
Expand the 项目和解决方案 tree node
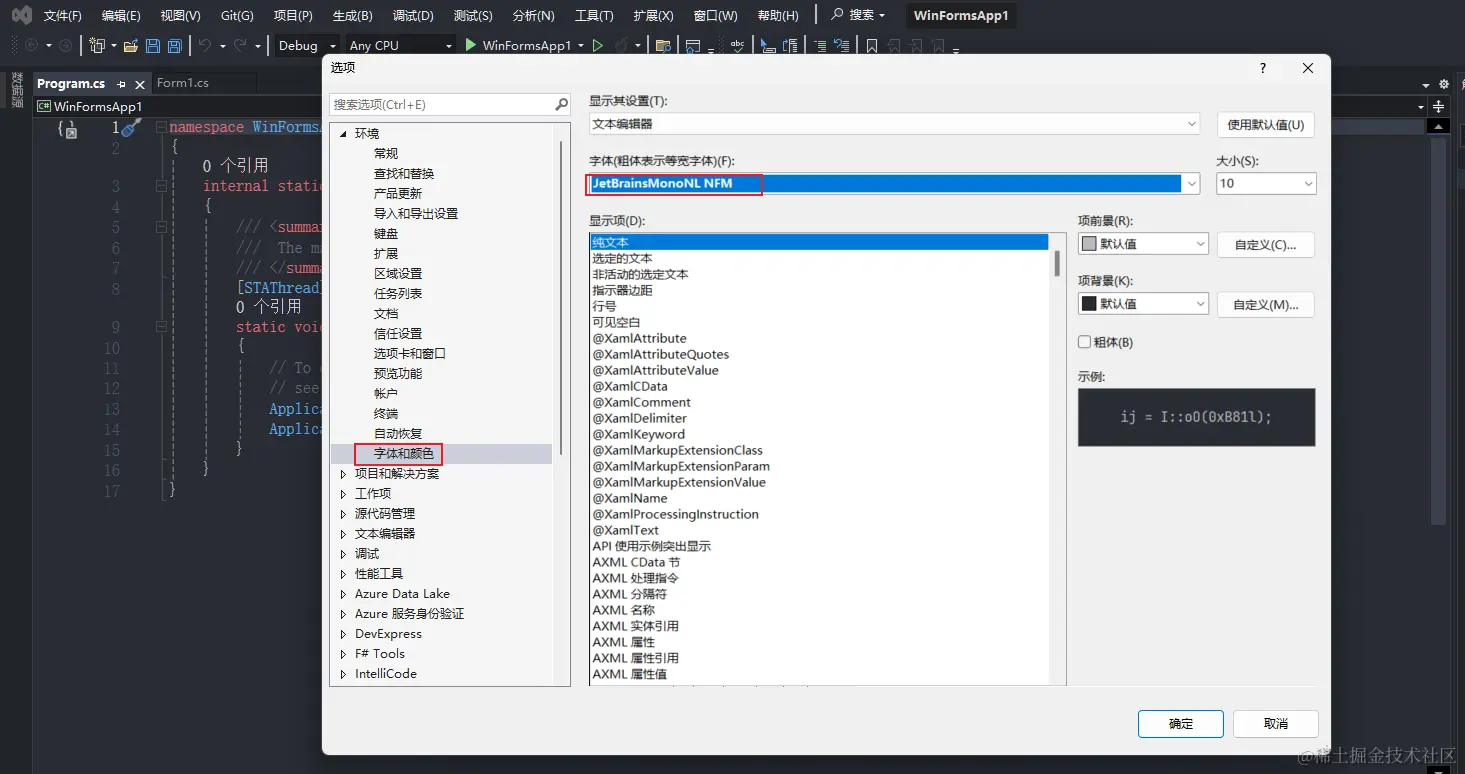pos(343,474)
